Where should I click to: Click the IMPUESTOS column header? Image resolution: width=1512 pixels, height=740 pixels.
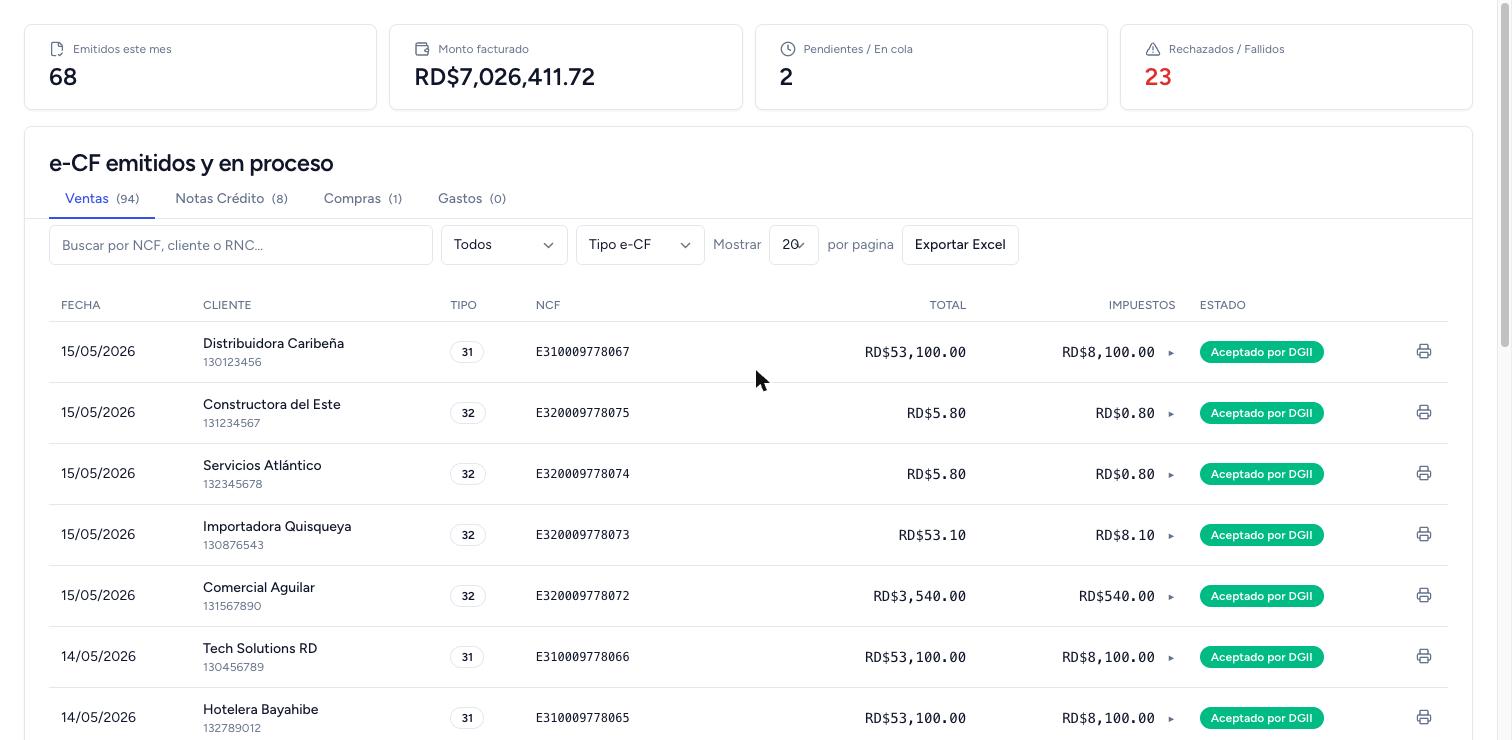tap(1142, 305)
